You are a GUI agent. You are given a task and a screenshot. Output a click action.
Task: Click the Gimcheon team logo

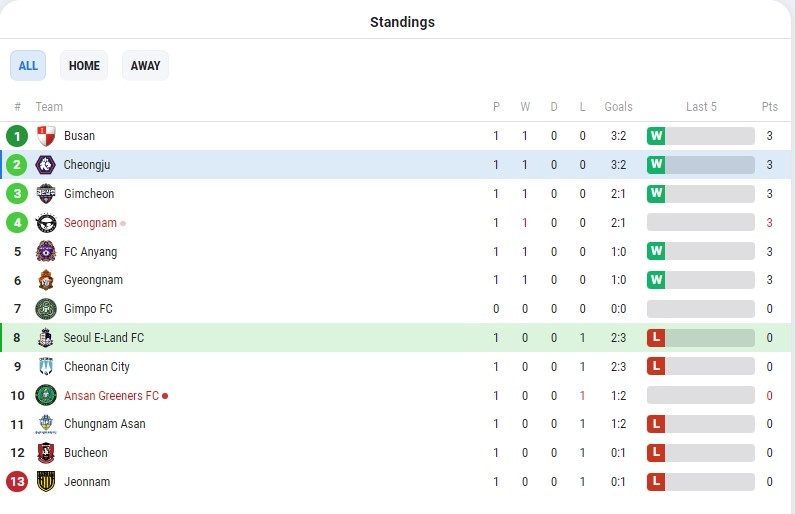coord(46,194)
